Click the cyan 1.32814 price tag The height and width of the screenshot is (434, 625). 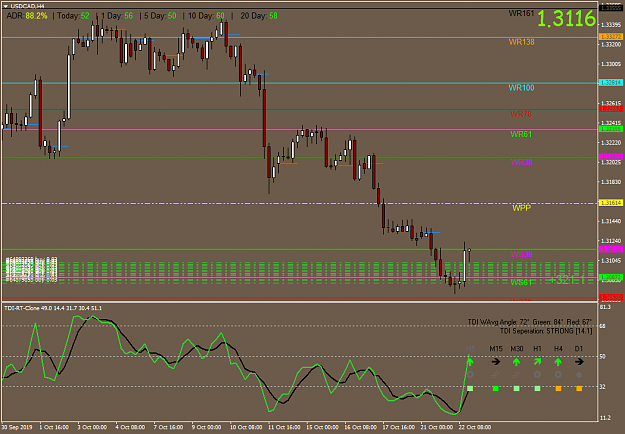click(x=611, y=83)
